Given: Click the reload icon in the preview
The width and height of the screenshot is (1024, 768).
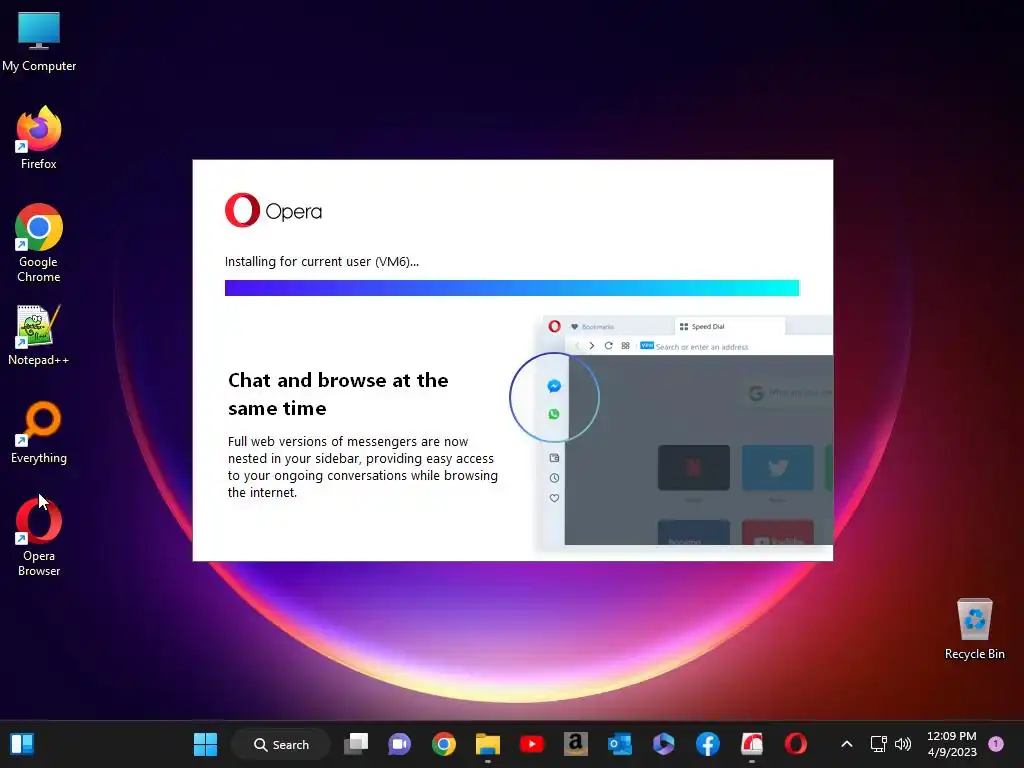Looking at the screenshot, I should coord(608,345).
